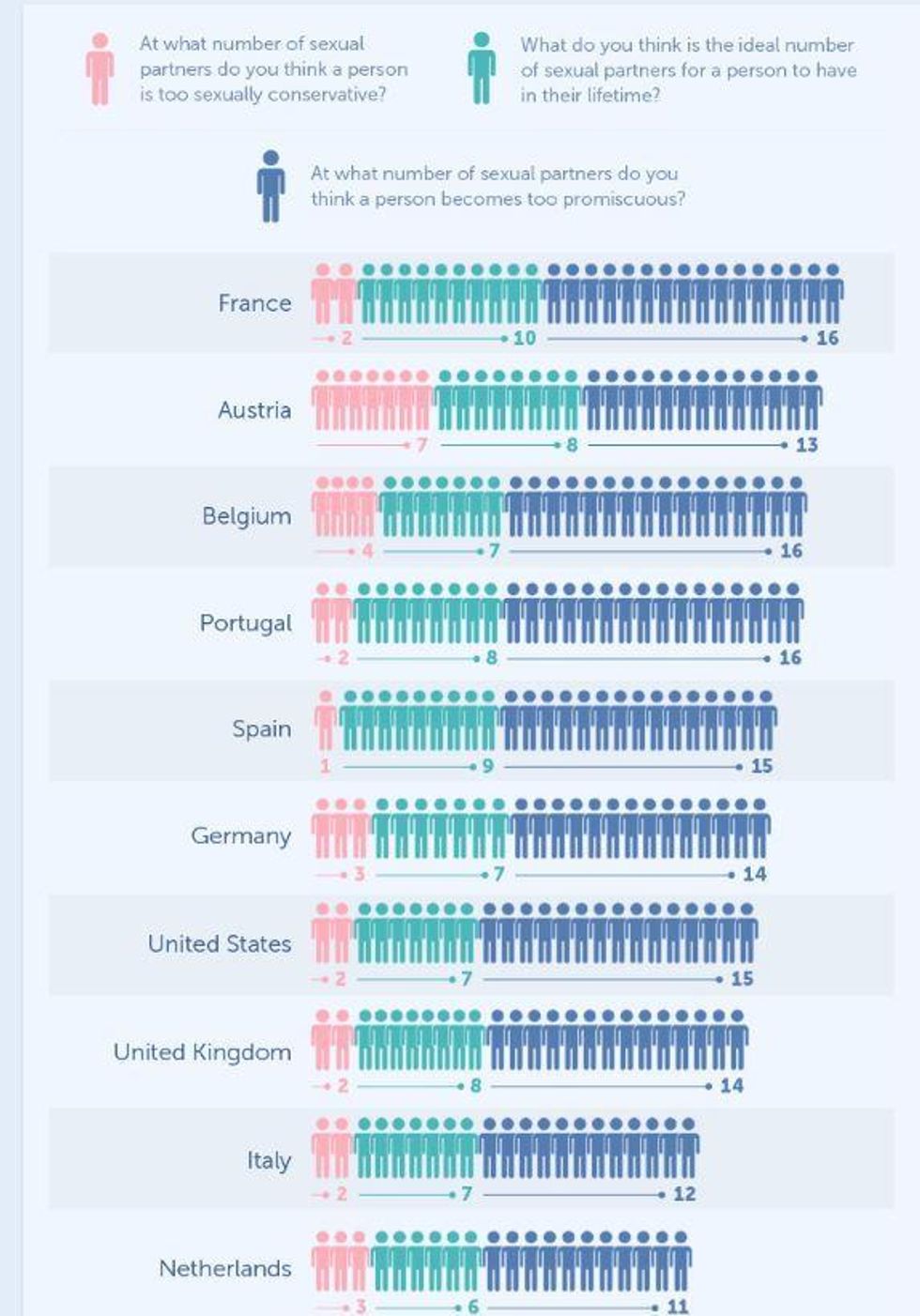The image size is (920, 1316).
Task: Click the dark blue person legend icon
Action: tap(271, 186)
